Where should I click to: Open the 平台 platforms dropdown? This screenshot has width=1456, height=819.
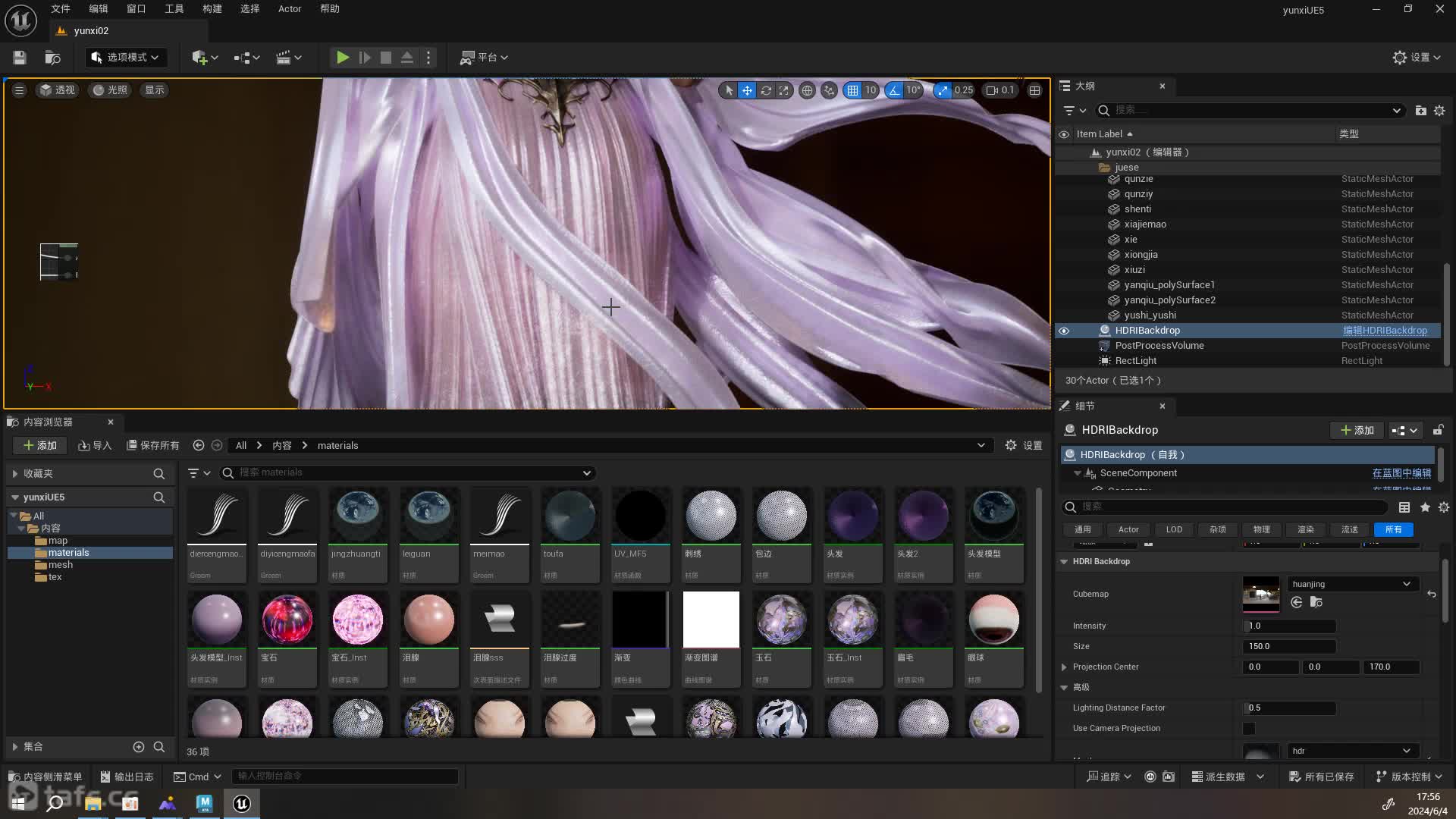click(484, 58)
